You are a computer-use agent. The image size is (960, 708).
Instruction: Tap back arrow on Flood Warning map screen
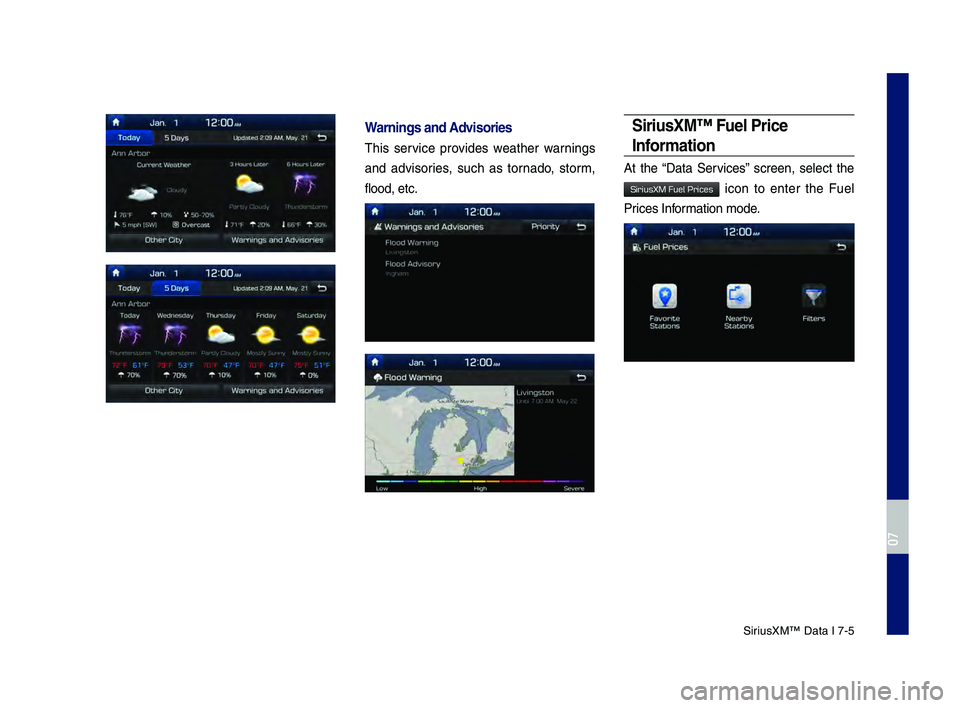coord(581,377)
